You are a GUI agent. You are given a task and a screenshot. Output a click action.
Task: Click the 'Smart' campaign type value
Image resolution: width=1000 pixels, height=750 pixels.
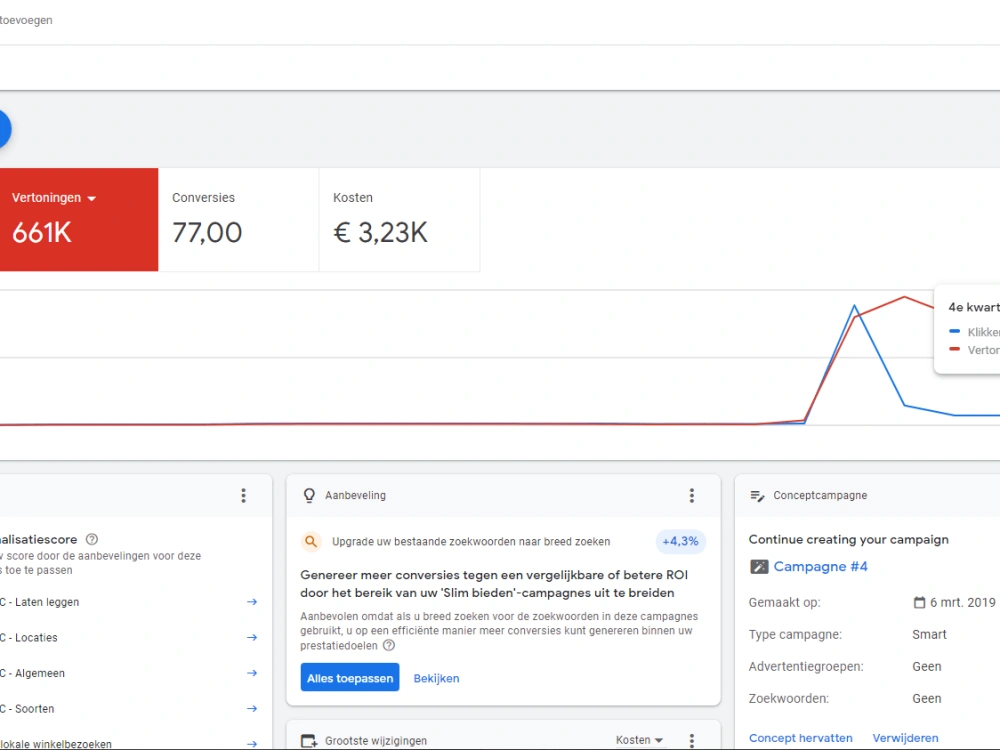click(x=929, y=635)
